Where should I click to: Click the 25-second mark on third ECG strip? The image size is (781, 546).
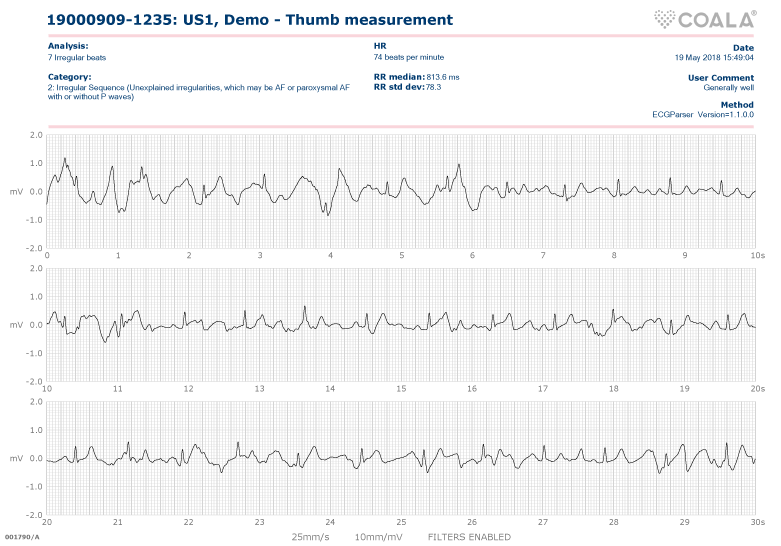[x=401, y=522]
